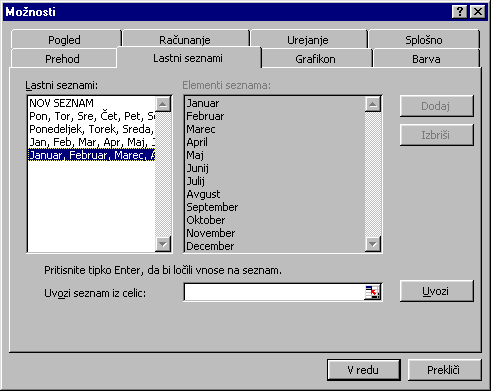The image size is (491, 391).
Task: Click down arrow of Elementi seznama scrollbar
Action: tap(373, 244)
